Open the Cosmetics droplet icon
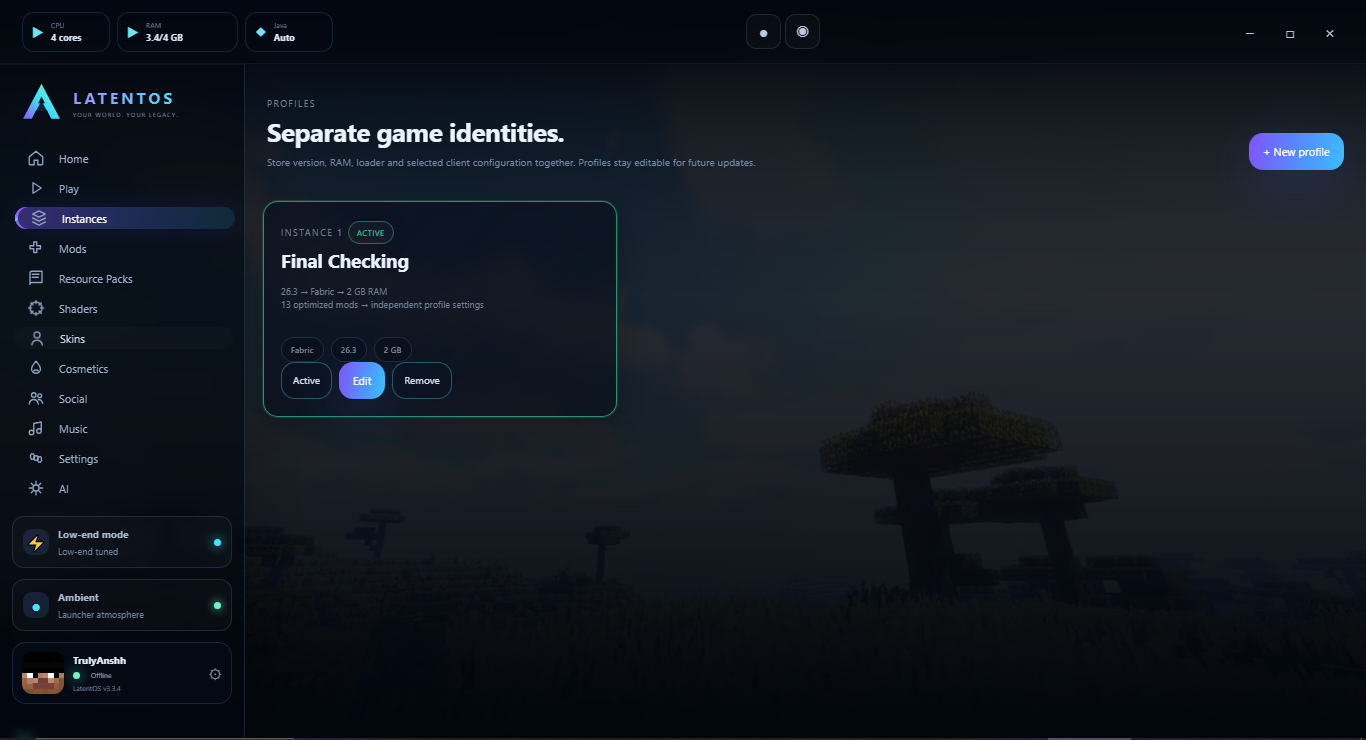The width and height of the screenshot is (1366, 740). (36, 368)
